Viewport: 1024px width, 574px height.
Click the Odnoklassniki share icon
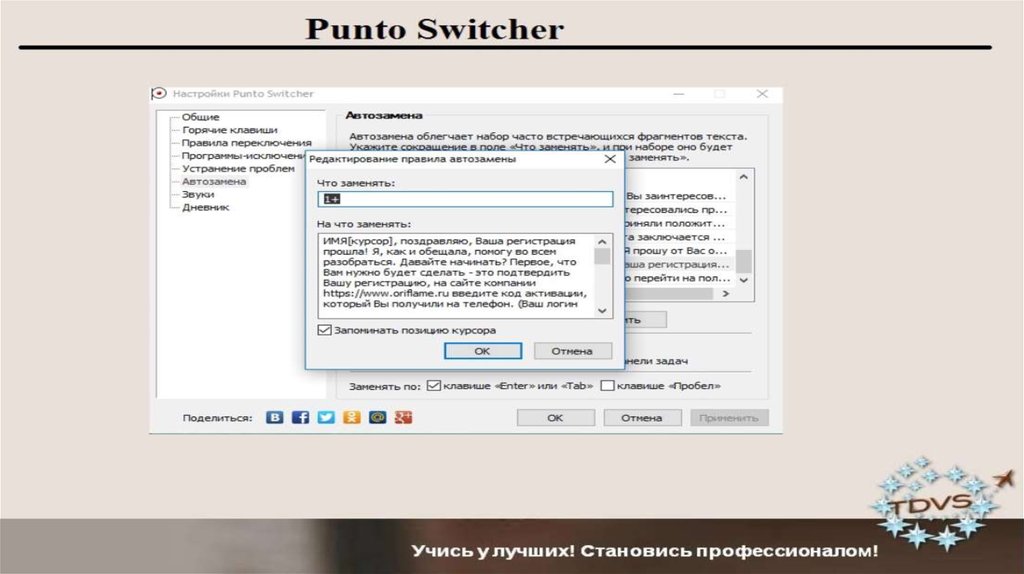(x=352, y=417)
